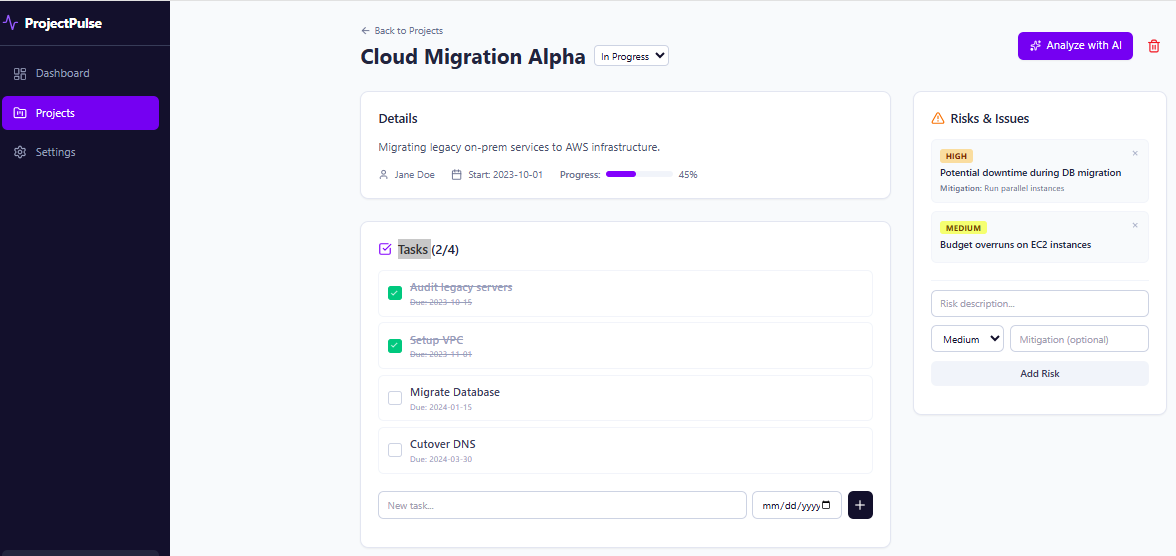Click the calendar icon beside Start date
This screenshot has height=556, width=1176.
(x=456, y=175)
